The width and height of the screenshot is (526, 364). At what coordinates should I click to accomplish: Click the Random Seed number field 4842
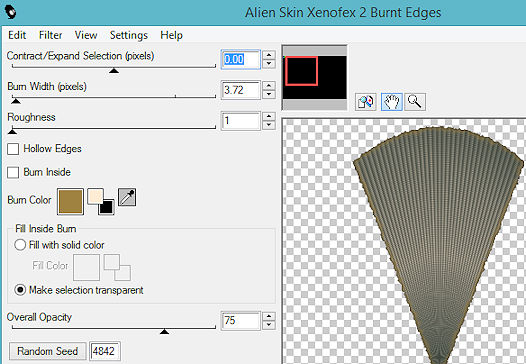point(105,351)
